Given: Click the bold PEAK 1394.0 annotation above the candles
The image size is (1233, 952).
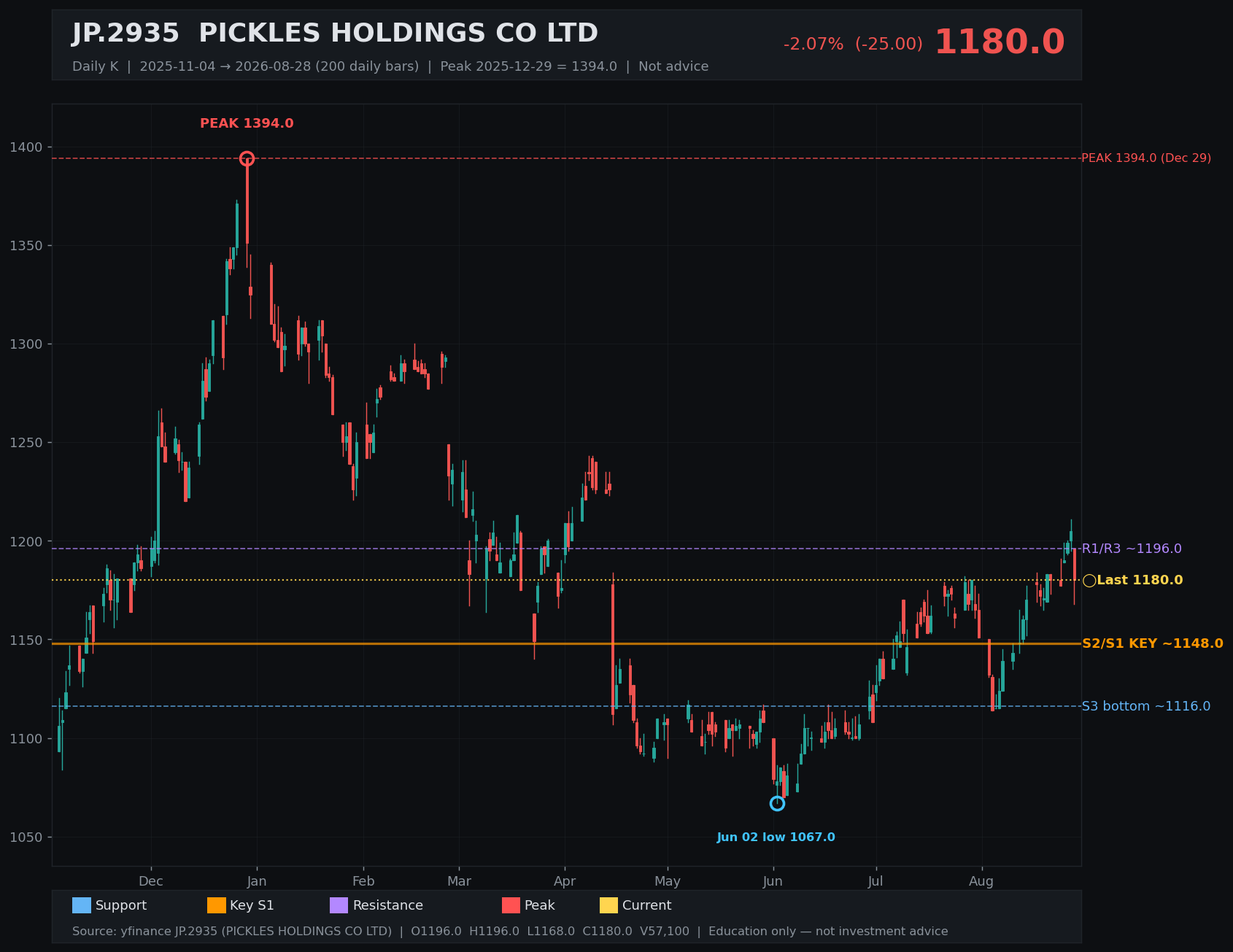Looking at the screenshot, I should click(247, 123).
